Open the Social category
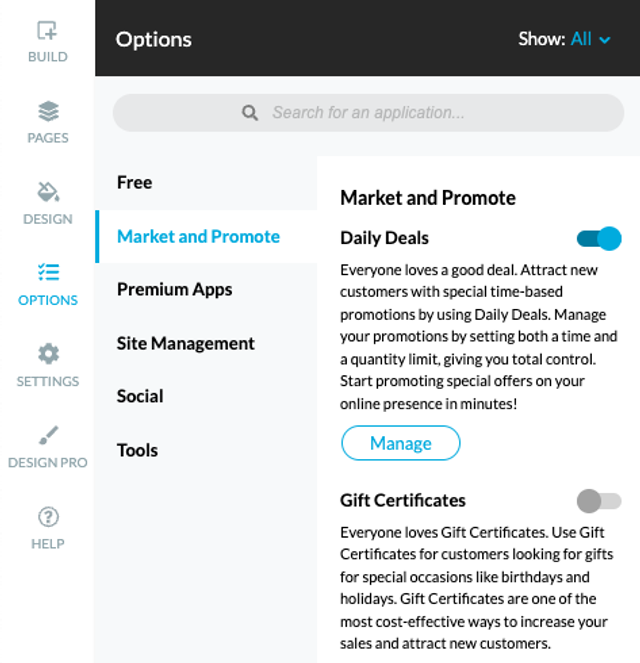Image resolution: width=640 pixels, height=663 pixels. tap(206, 397)
